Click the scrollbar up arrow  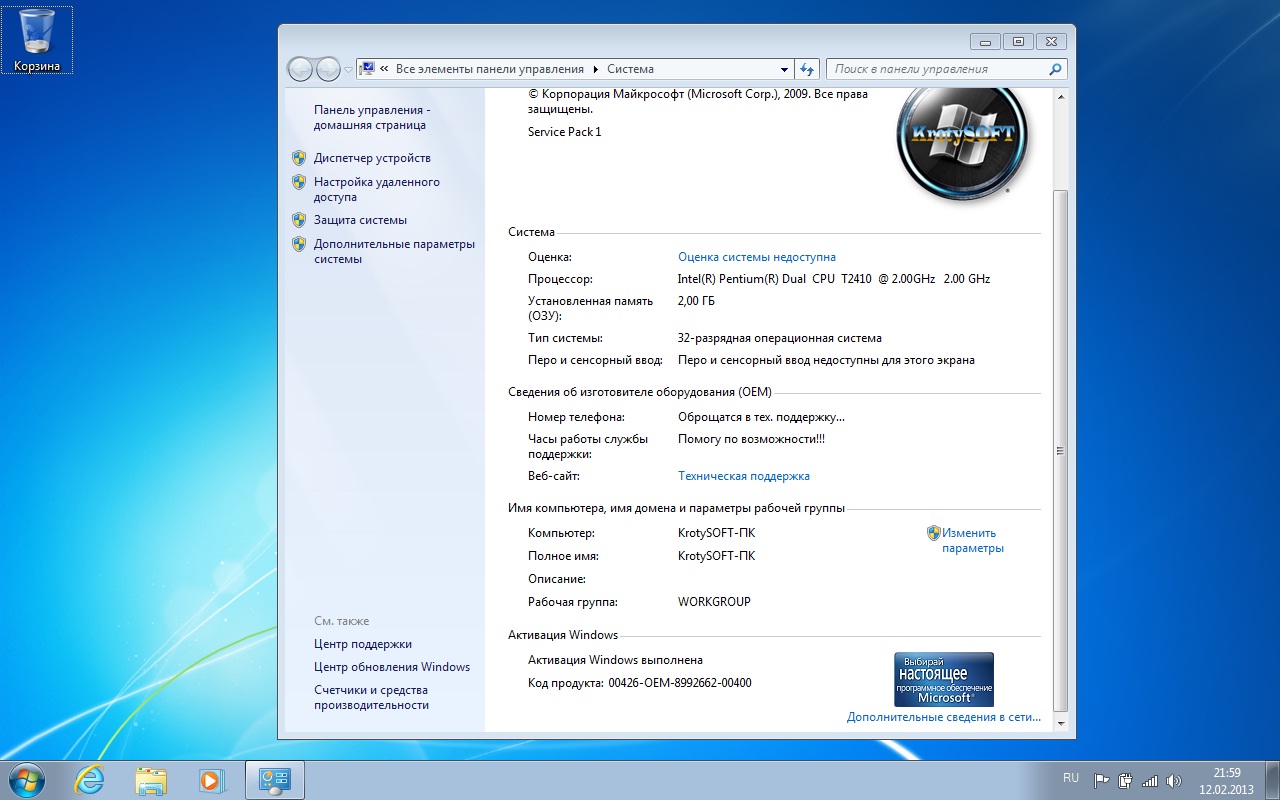(x=1060, y=95)
